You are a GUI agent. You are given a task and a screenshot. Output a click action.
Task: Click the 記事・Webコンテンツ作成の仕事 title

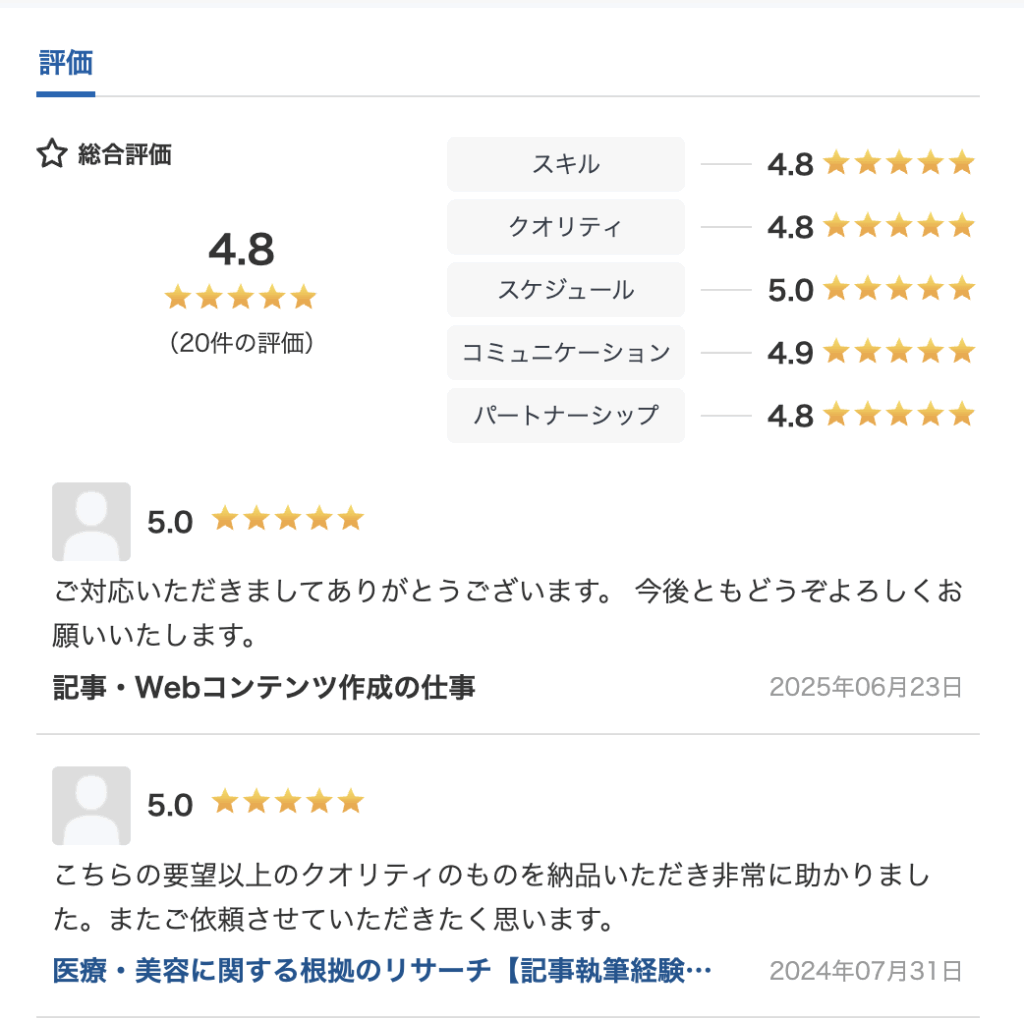coord(264,687)
